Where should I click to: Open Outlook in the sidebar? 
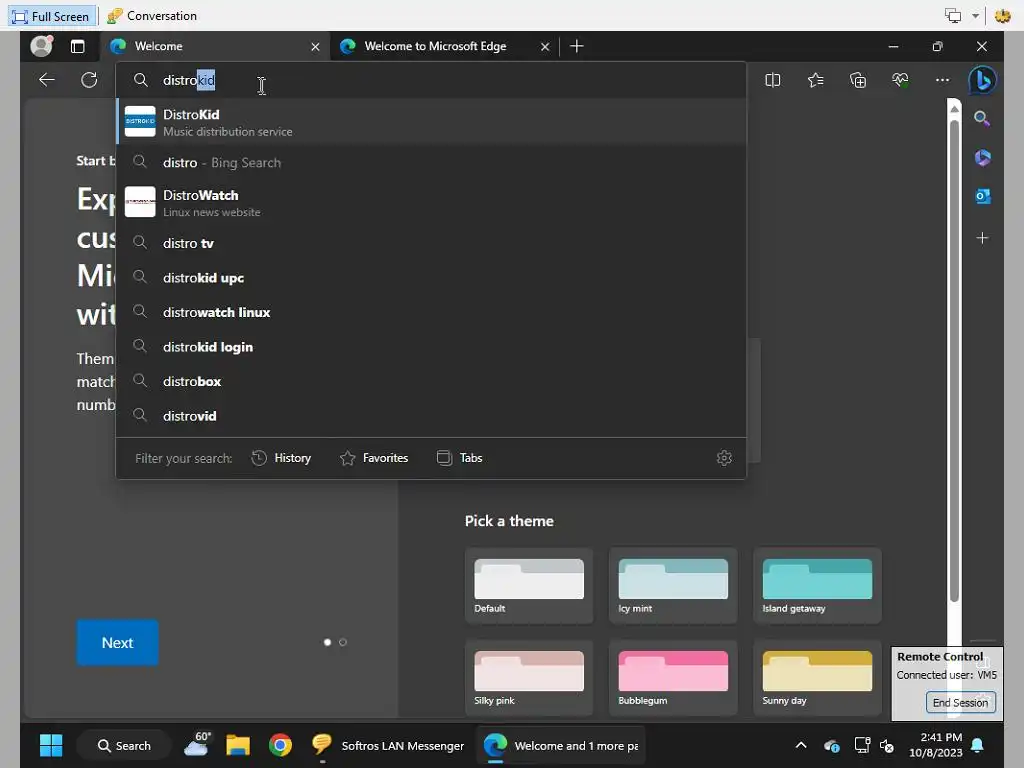point(982,196)
